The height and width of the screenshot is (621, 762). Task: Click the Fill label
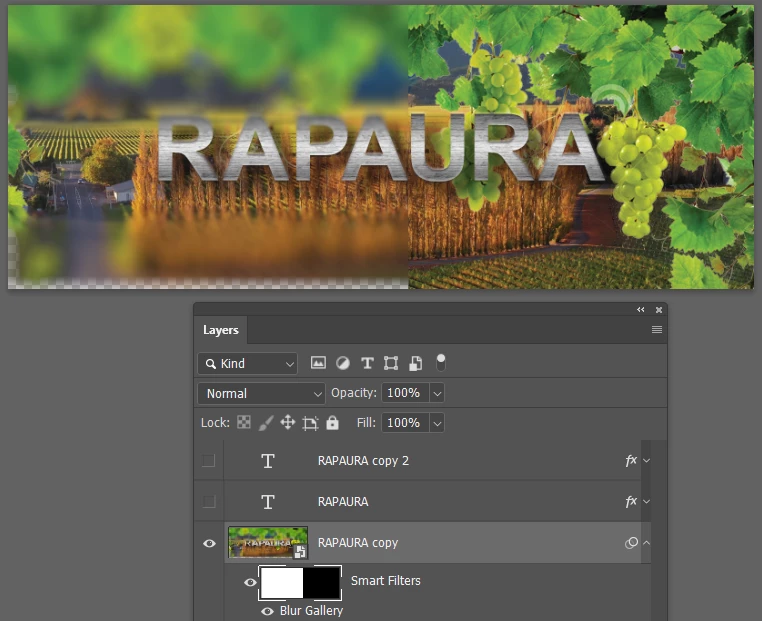[x=366, y=423]
